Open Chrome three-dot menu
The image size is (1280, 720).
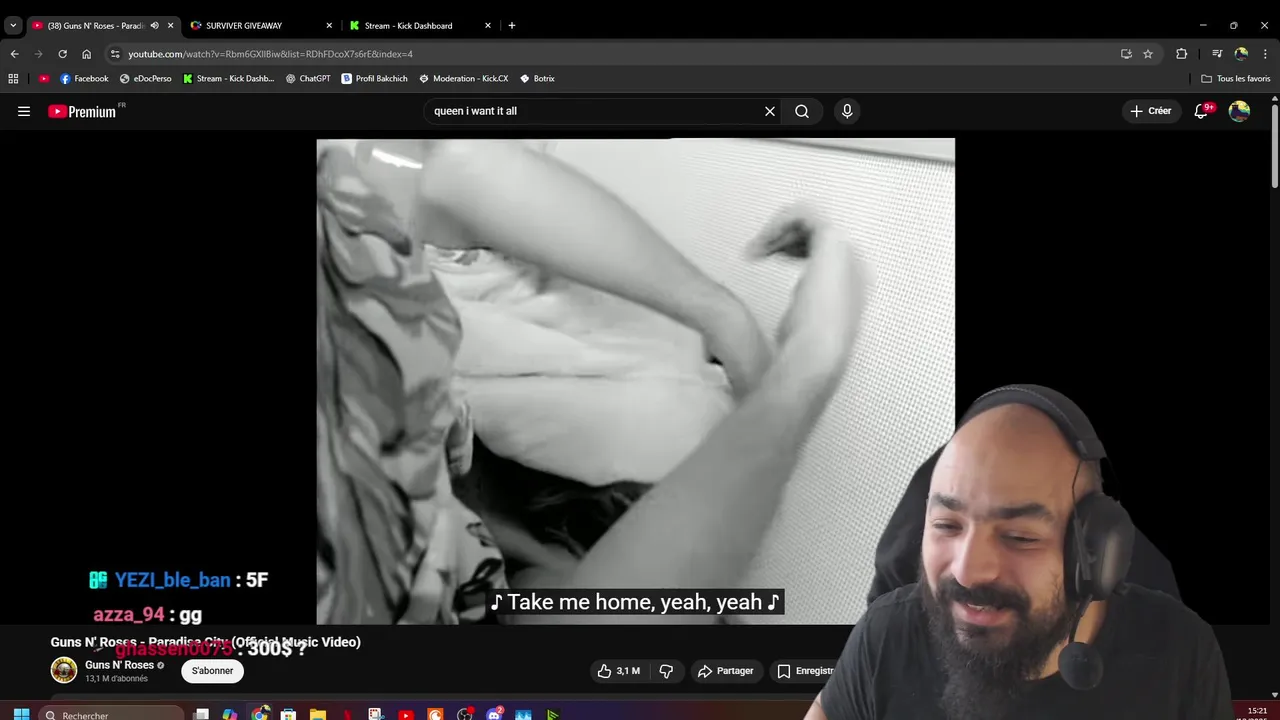1266,54
